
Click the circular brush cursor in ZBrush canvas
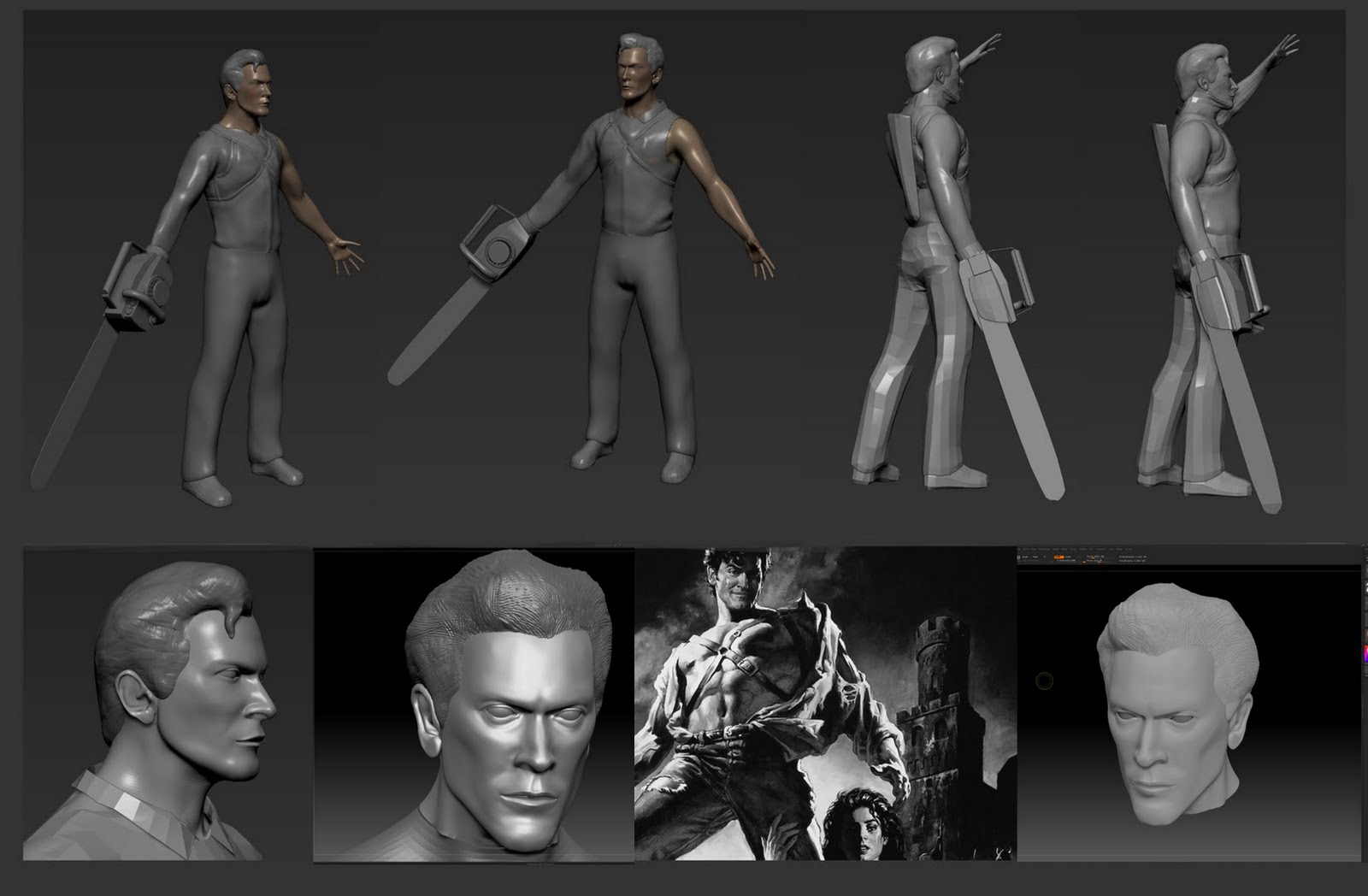click(x=1044, y=681)
